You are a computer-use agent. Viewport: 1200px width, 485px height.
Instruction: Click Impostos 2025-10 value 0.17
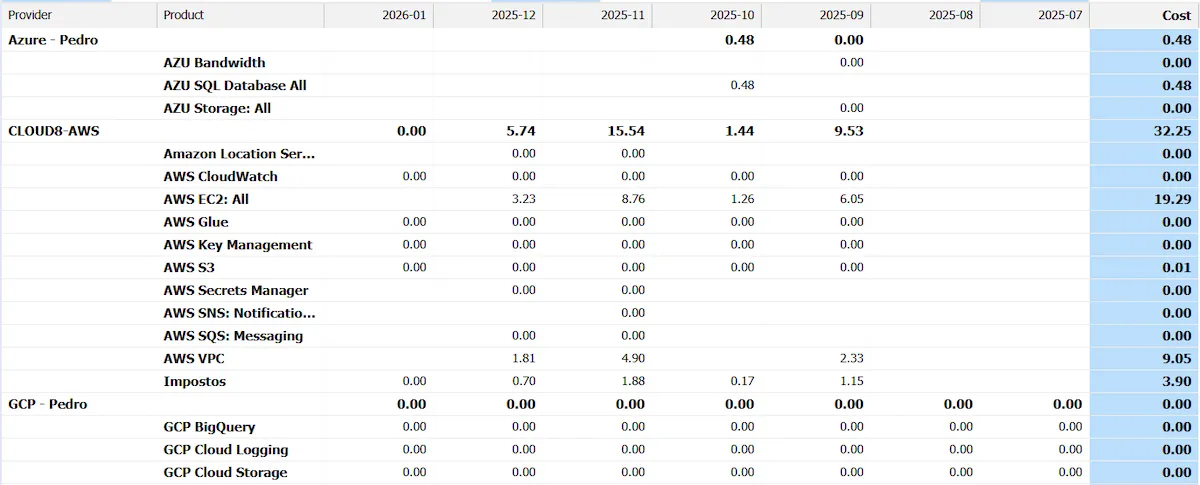pyautogui.click(x=742, y=382)
